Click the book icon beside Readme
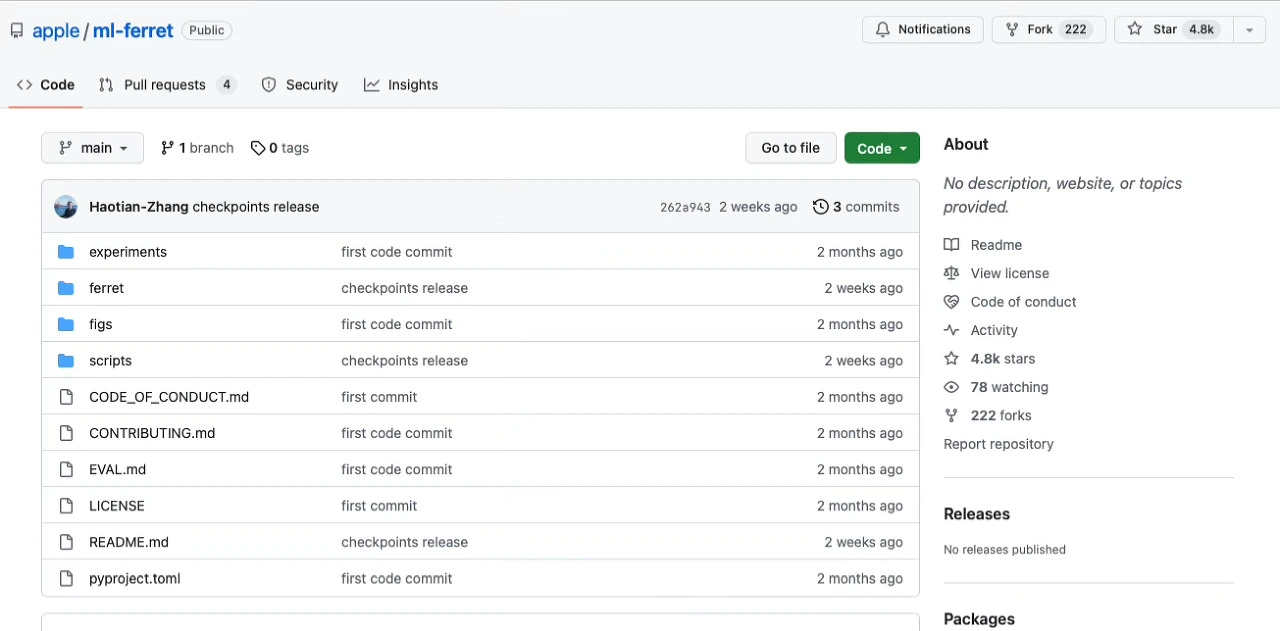 (x=952, y=245)
